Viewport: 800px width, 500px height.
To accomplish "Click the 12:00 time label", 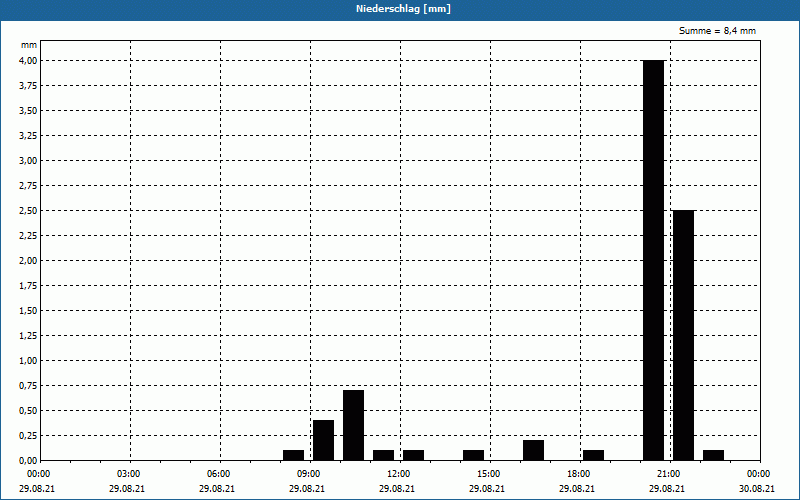I will [x=398, y=474].
